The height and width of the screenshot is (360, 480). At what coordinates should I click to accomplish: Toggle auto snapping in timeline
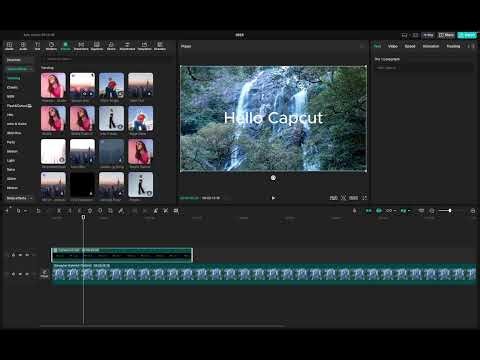379,211
